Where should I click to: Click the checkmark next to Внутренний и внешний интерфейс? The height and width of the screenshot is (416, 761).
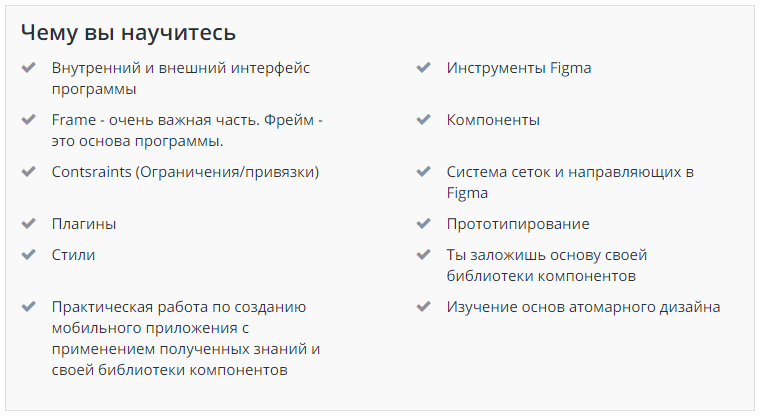coord(28,69)
